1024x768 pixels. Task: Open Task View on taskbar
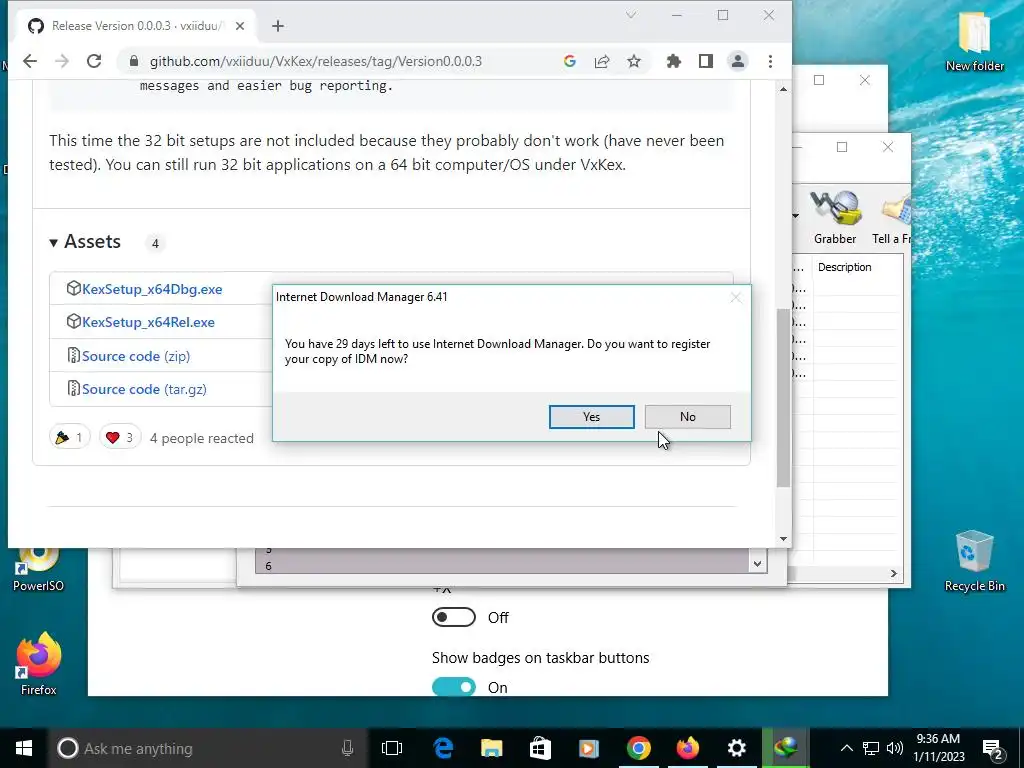pos(392,748)
